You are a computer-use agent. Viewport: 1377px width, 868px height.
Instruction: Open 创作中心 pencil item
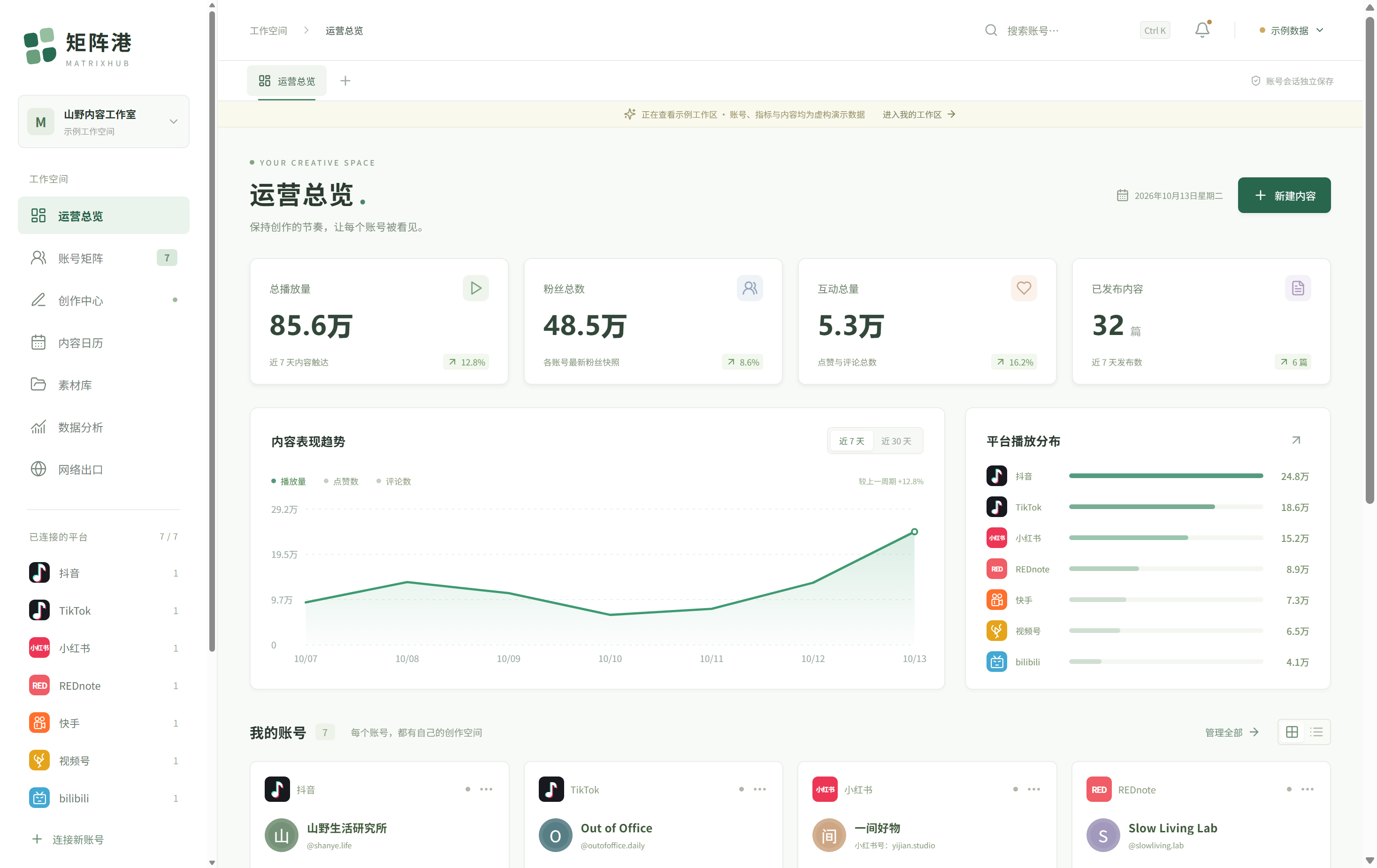(104, 300)
